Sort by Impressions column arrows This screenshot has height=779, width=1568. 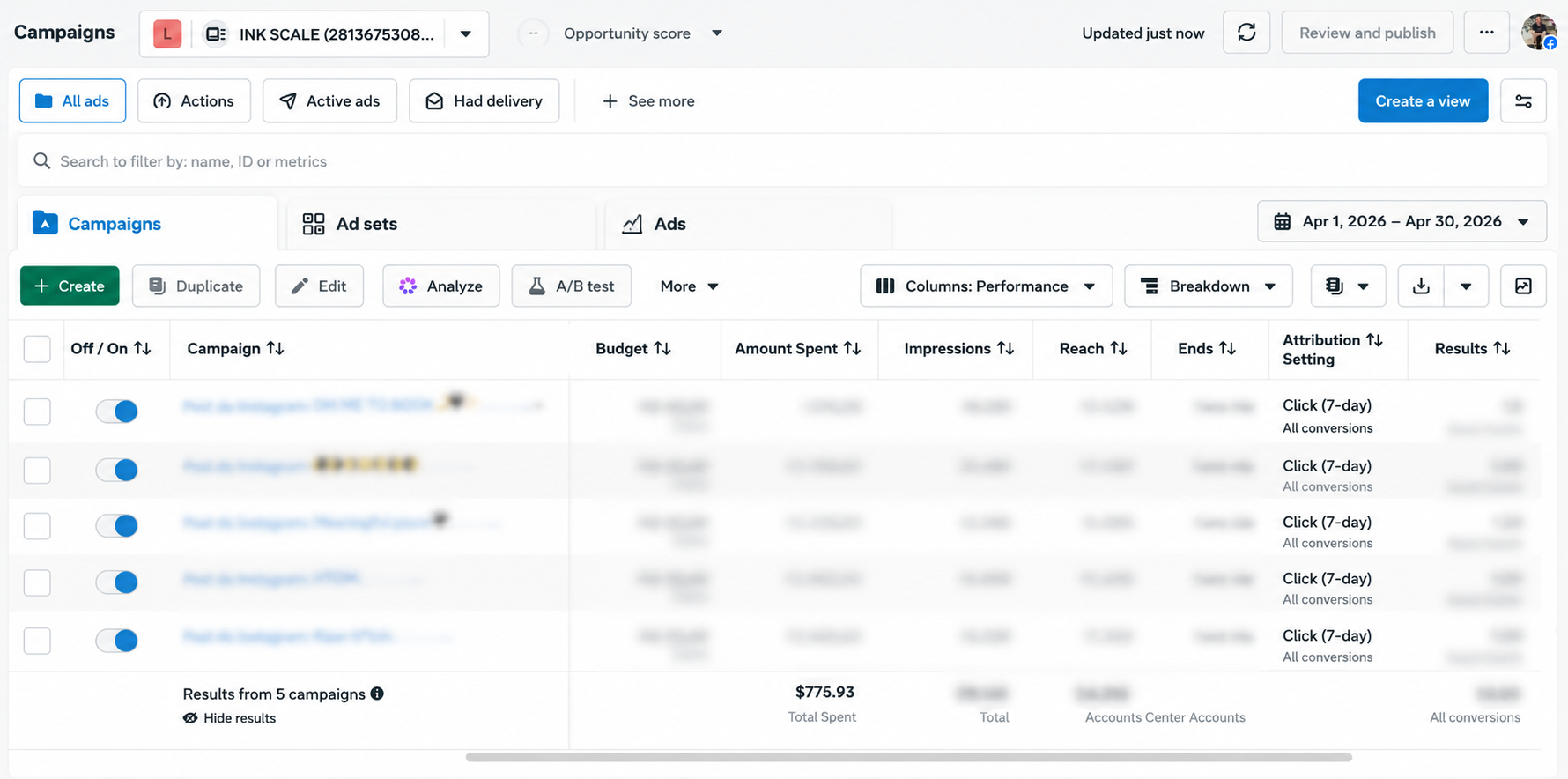(1005, 349)
